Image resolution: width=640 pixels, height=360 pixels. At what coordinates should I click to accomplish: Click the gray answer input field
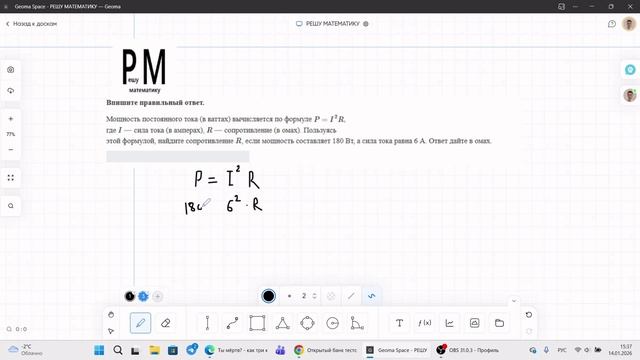pyautogui.click(x=178, y=156)
